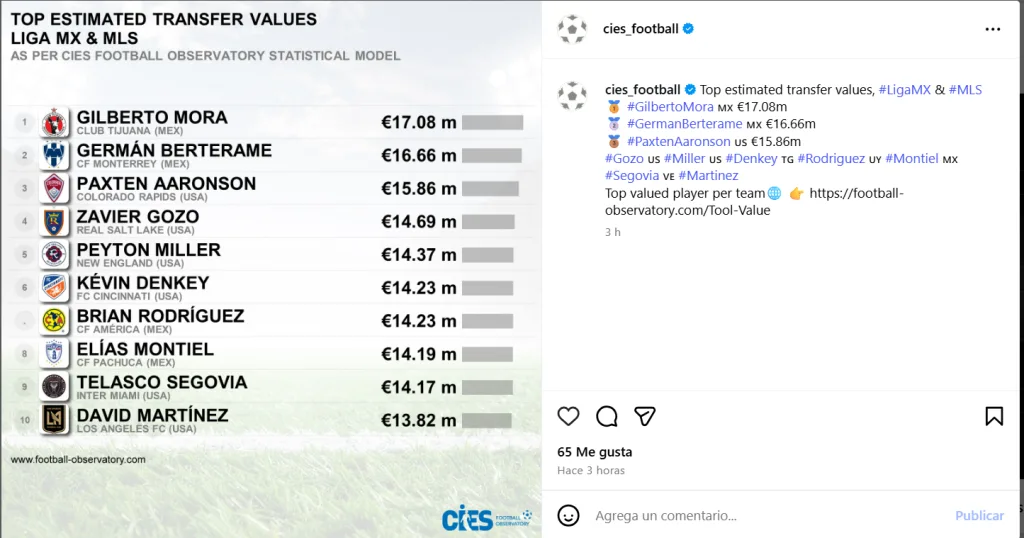Click the Club Tijuana crest in the chart

pos(54,123)
